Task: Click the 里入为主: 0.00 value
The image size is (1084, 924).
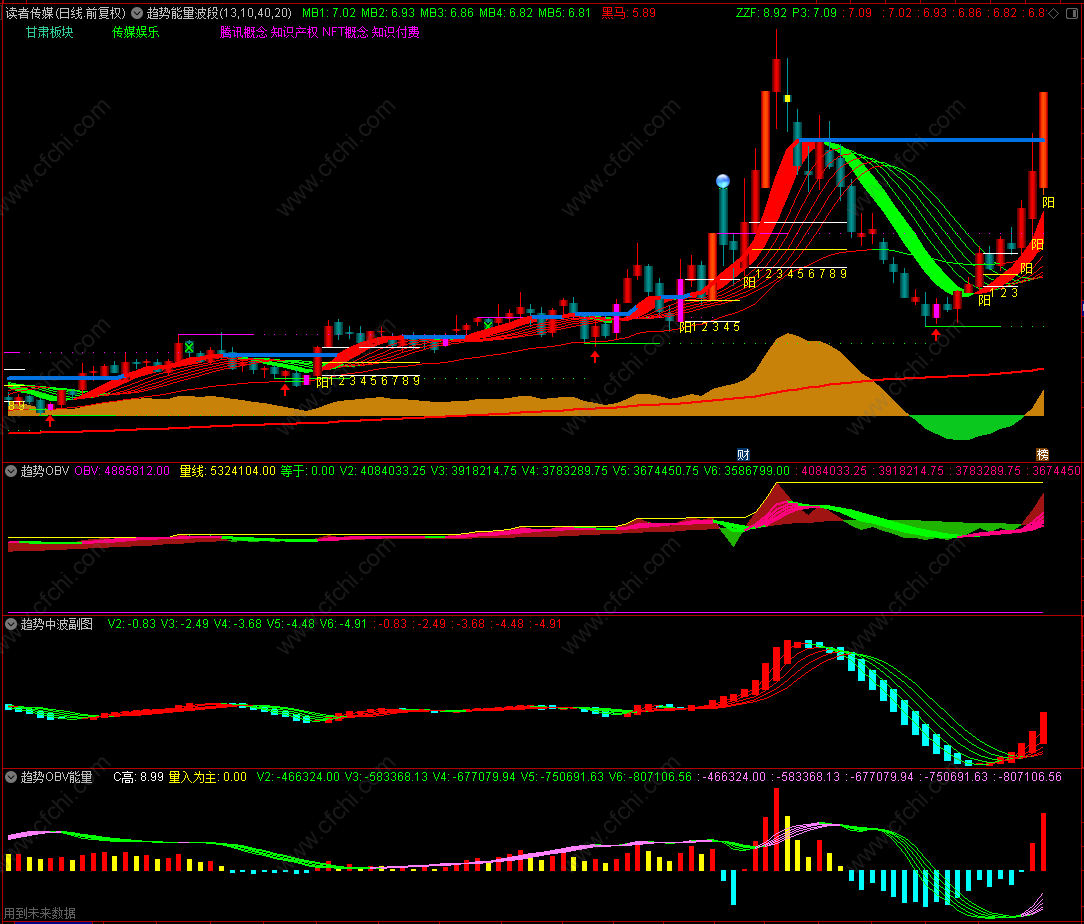Action: pyautogui.click(x=207, y=777)
